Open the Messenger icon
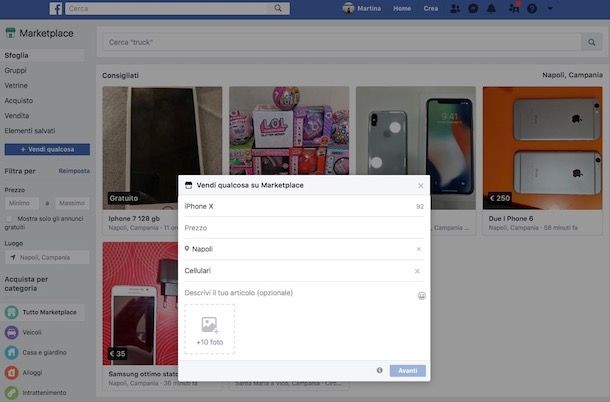The height and width of the screenshot is (402, 610). tap(473, 9)
